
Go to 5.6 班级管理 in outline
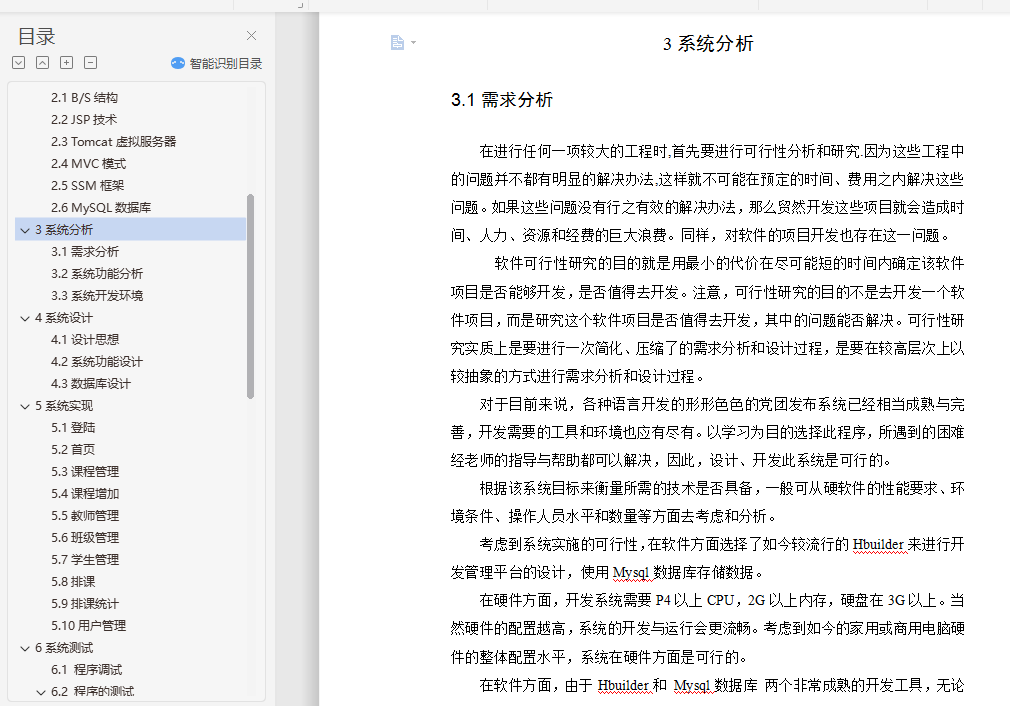click(x=85, y=538)
